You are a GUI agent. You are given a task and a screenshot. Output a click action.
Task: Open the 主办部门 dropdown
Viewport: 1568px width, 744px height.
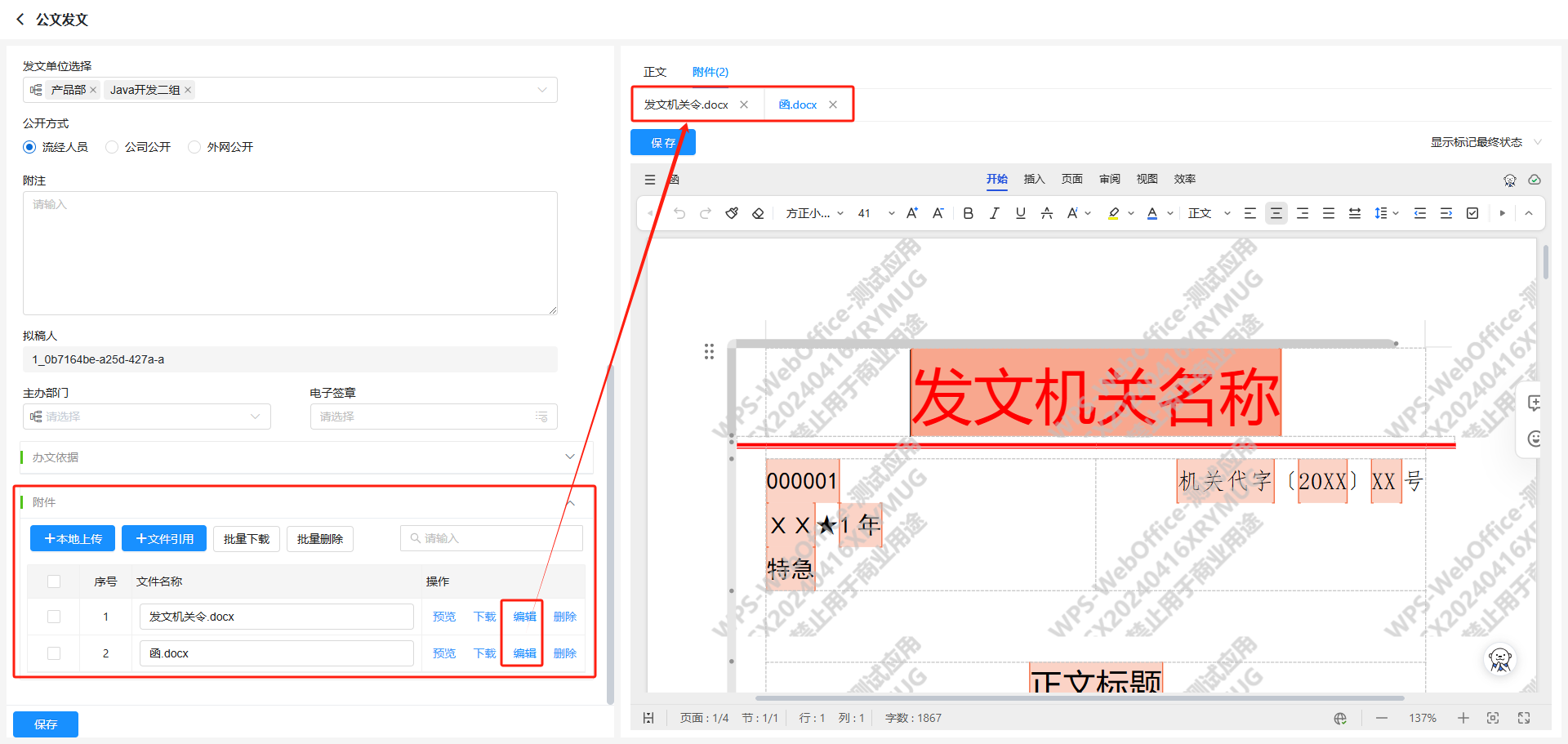pos(147,417)
